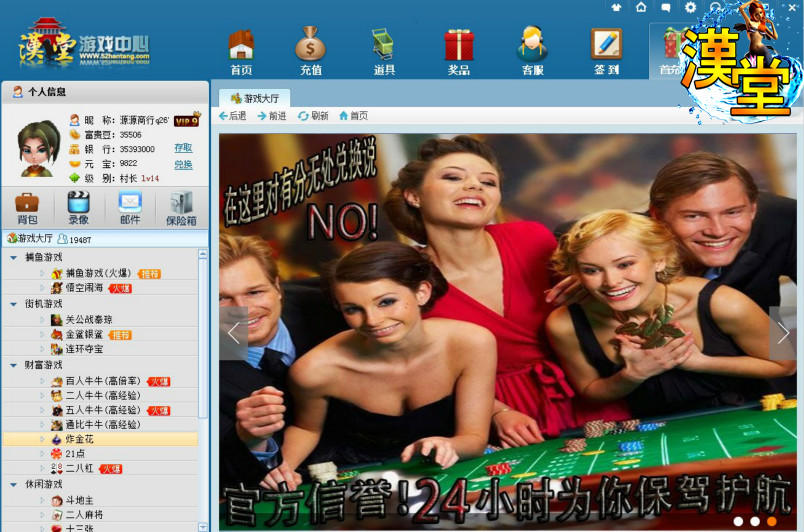Collapse the 财富游戏 category
Viewport: 804px width, 532px height.
(x=13, y=365)
